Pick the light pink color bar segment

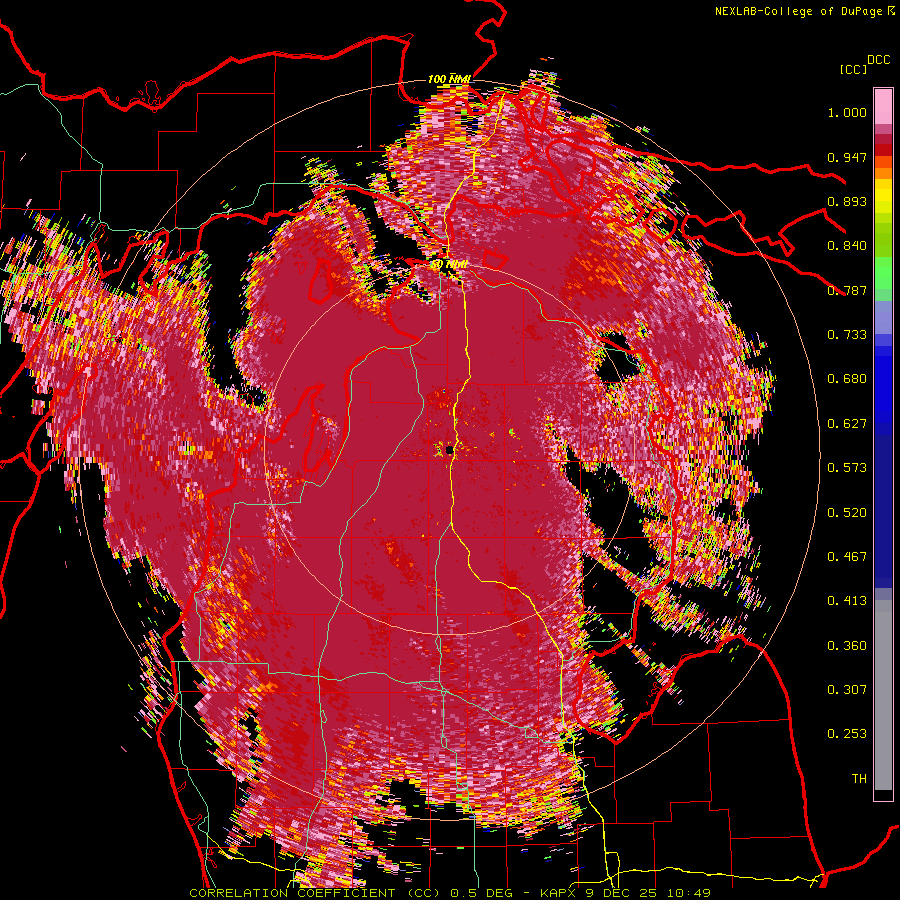(x=883, y=107)
